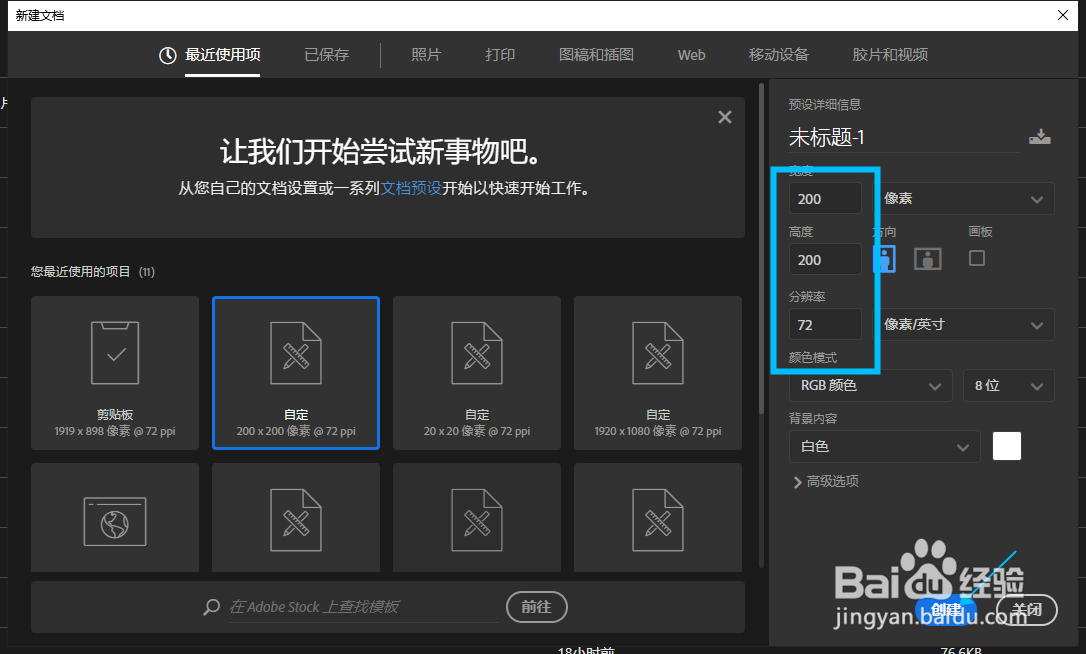Switch to the 胶片和视频 tab

(890, 55)
